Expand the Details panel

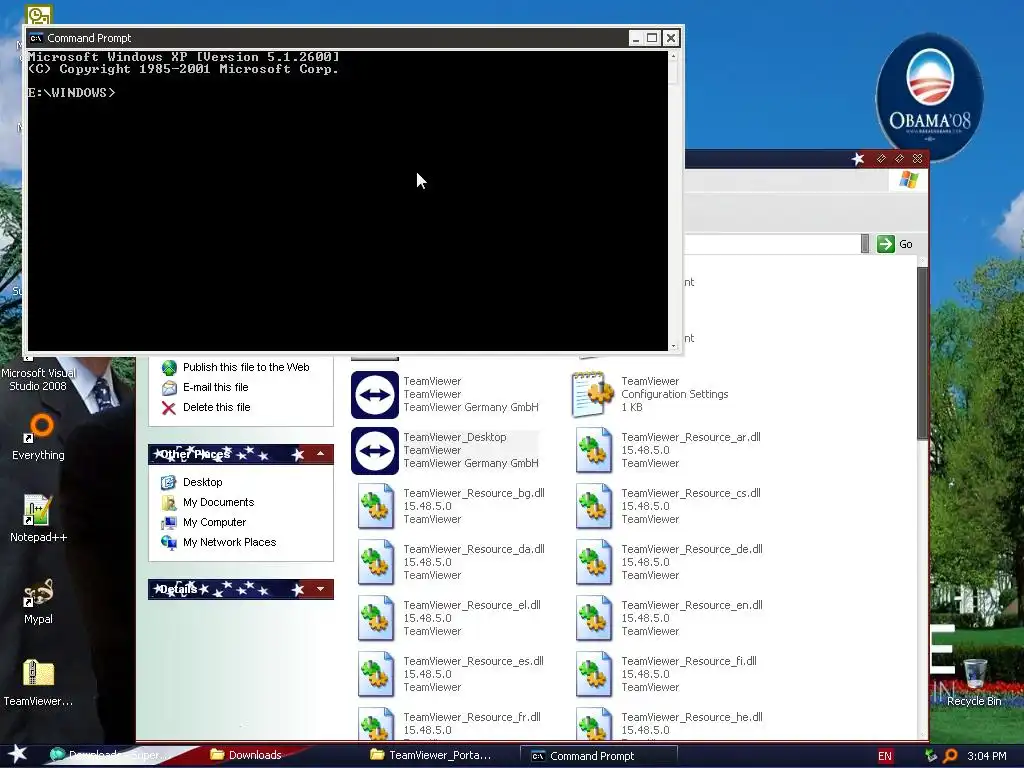[x=321, y=589]
